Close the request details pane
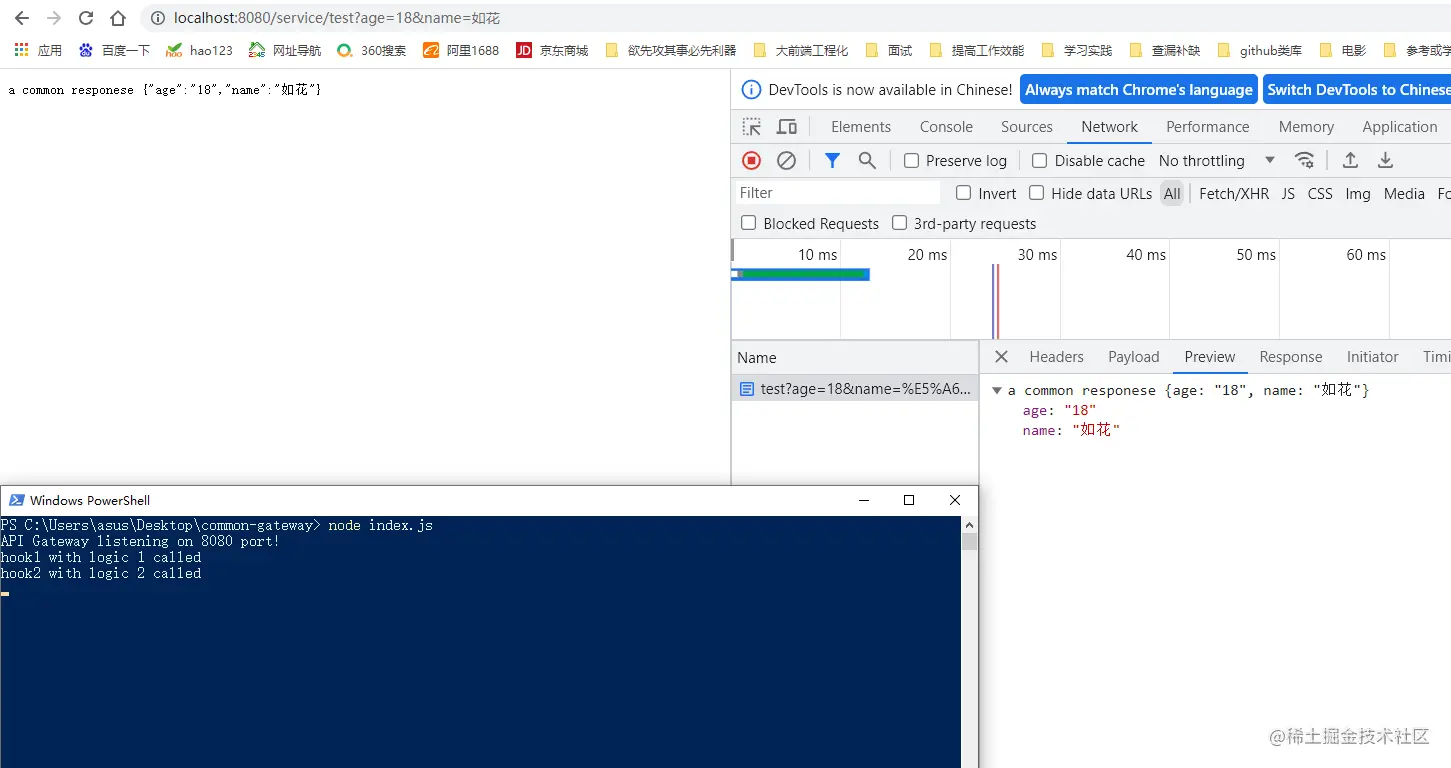This screenshot has width=1451, height=768. 1001,357
